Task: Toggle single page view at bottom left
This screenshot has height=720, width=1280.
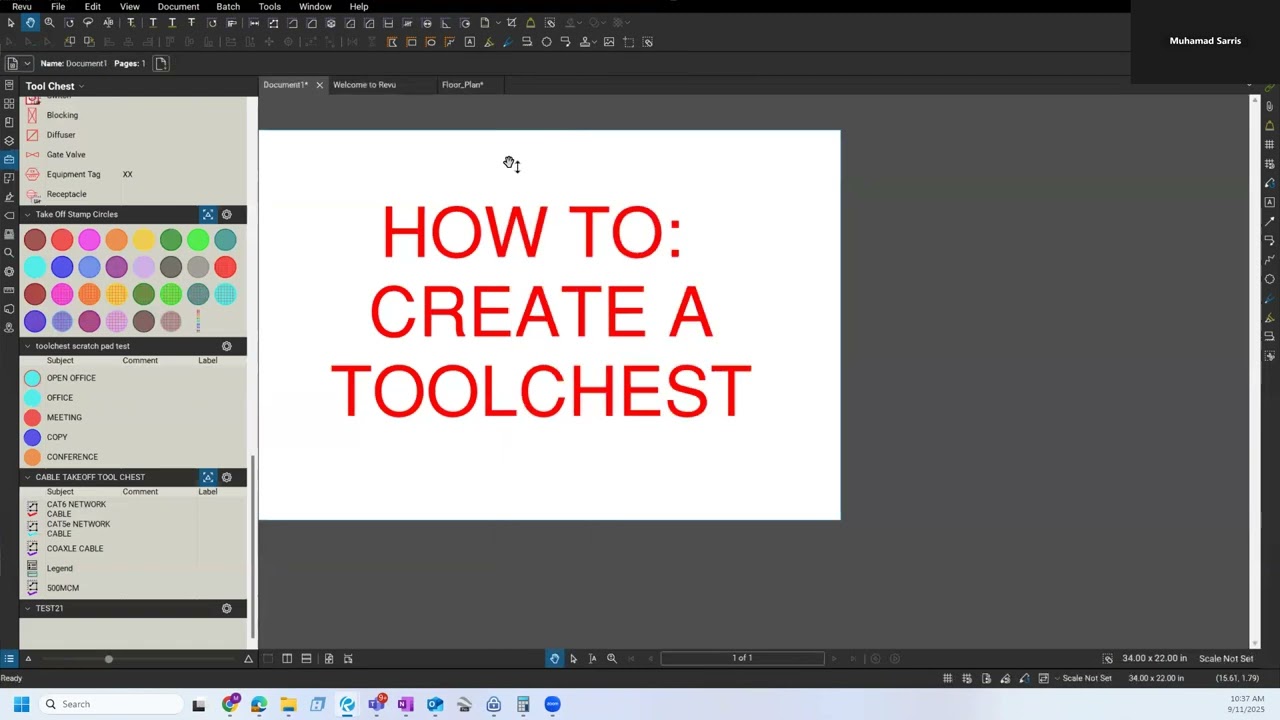Action: coord(268,658)
